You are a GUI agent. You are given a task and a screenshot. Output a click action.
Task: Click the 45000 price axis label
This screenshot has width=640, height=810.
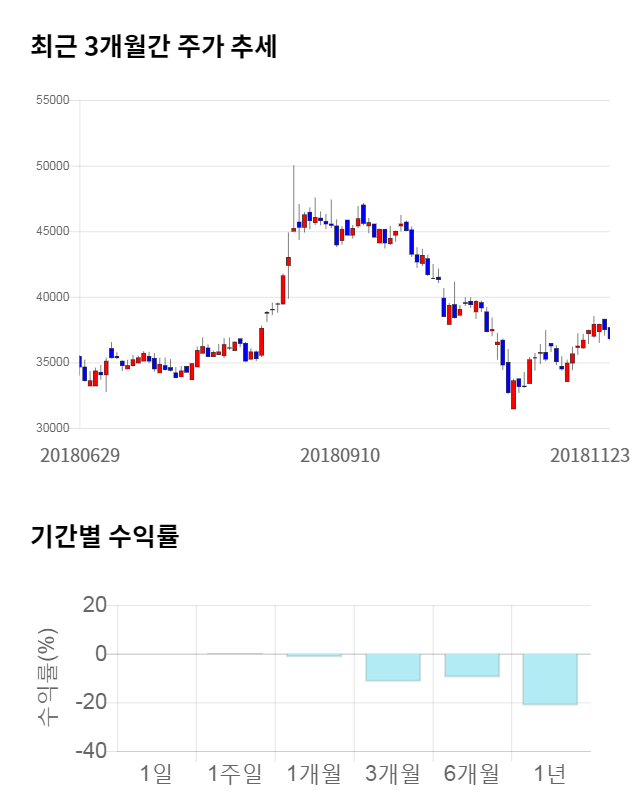point(51,231)
